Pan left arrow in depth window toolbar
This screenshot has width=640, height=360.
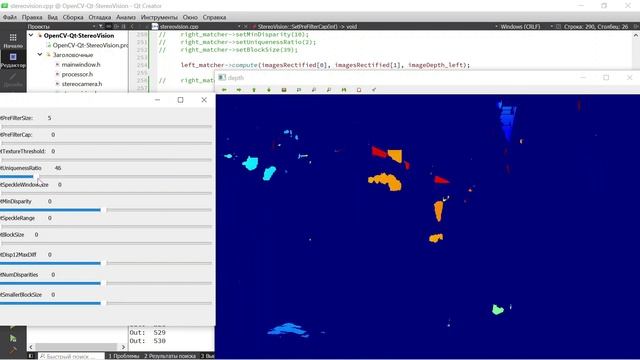pyautogui.click(x=224, y=90)
